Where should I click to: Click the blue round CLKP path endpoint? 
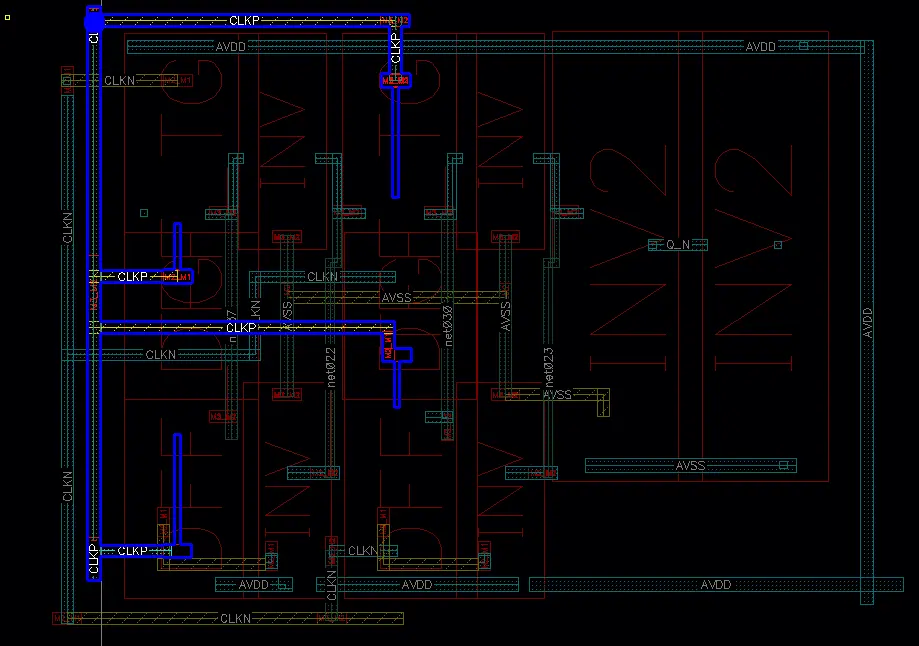(x=94, y=22)
